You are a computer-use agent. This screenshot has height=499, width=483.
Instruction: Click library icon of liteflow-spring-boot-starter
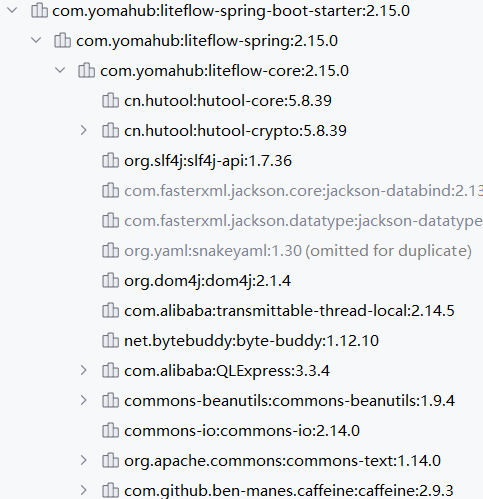(39, 10)
